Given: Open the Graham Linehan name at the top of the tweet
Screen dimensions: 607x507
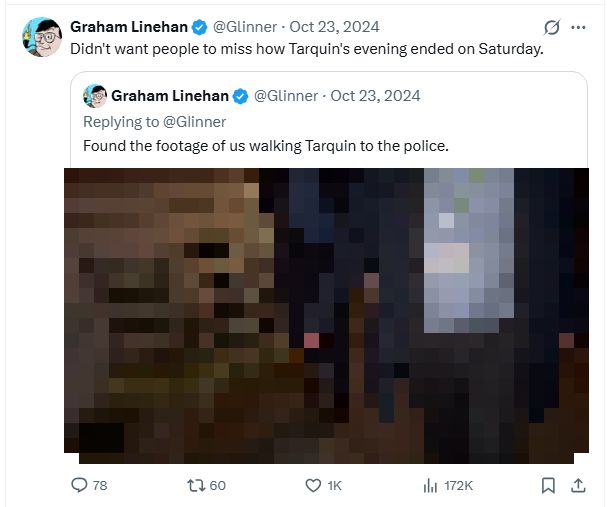Looking at the screenshot, I should point(129,27).
